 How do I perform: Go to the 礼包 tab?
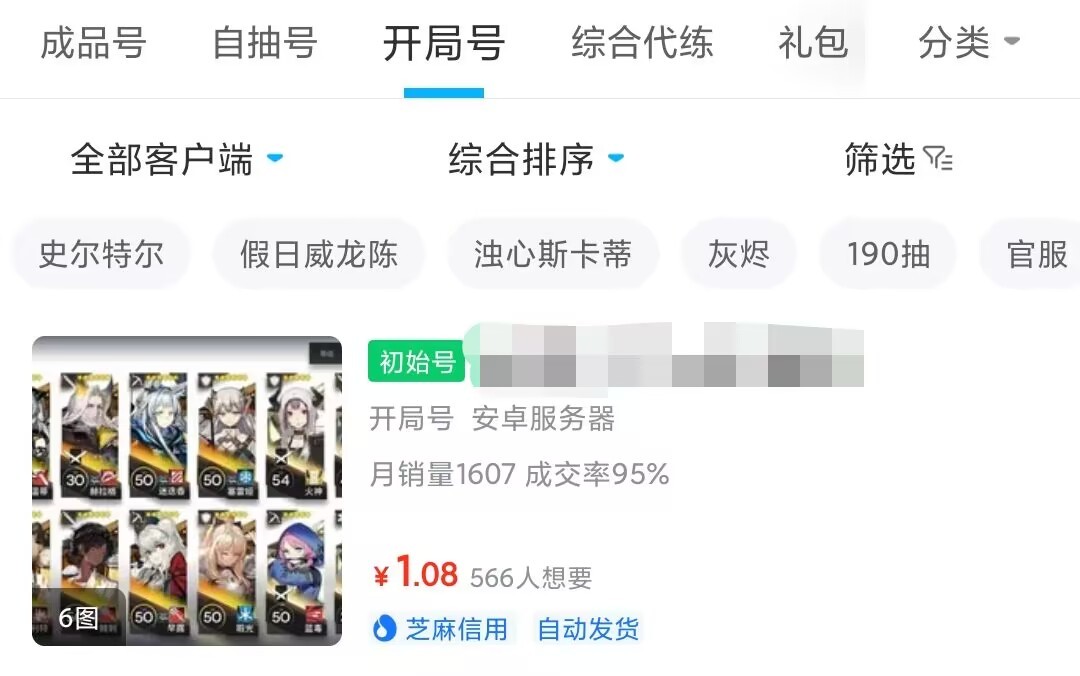[813, 43]
